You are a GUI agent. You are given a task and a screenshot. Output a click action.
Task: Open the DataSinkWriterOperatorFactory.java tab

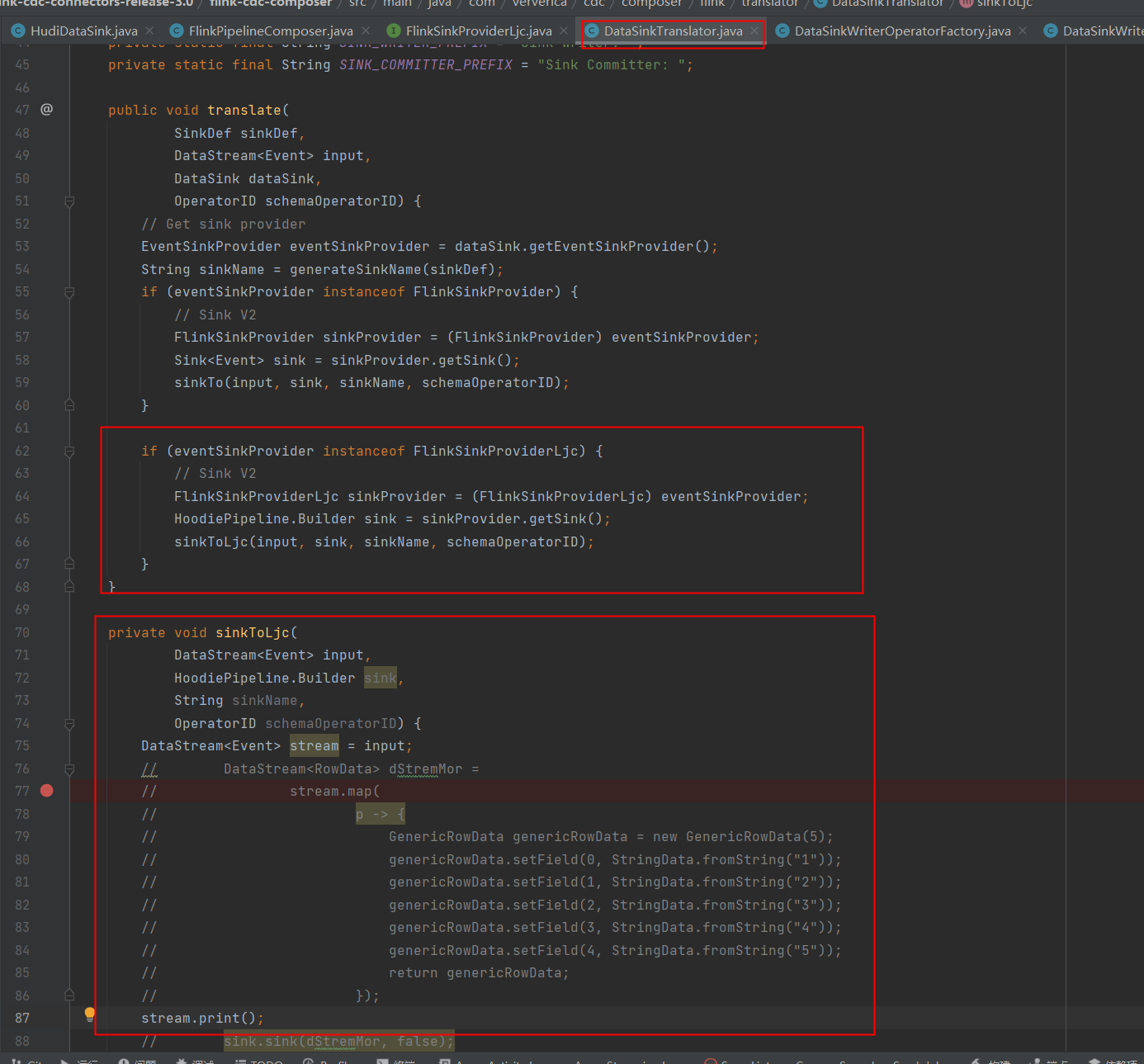click(x=902, y=31)
